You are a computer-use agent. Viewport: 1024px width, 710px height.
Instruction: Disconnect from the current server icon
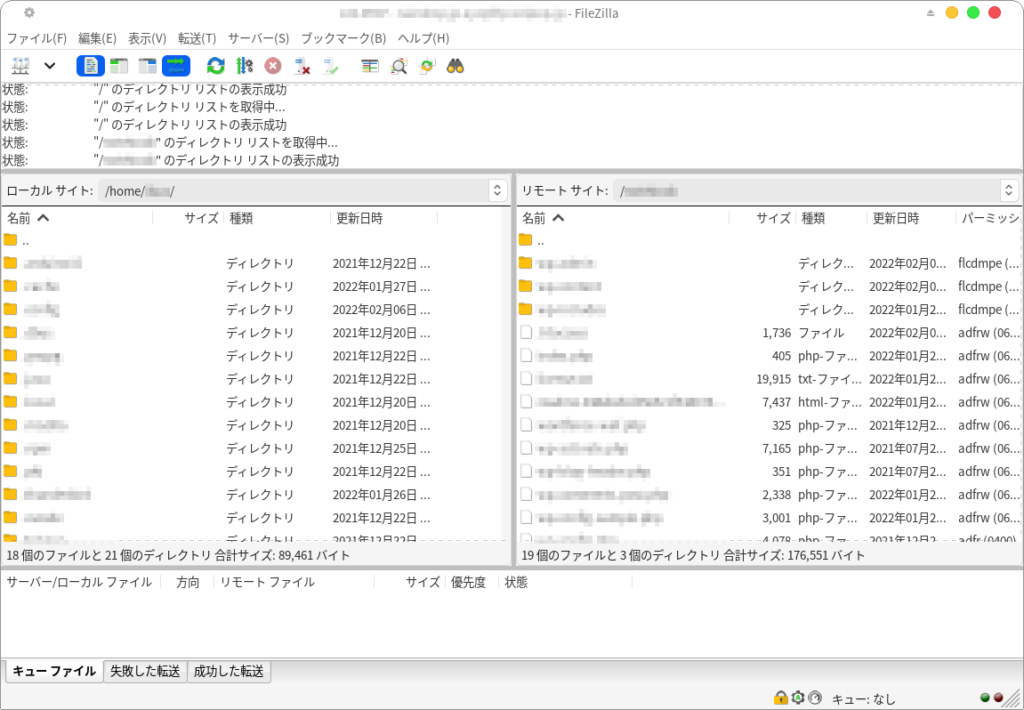tap(302, 66)
